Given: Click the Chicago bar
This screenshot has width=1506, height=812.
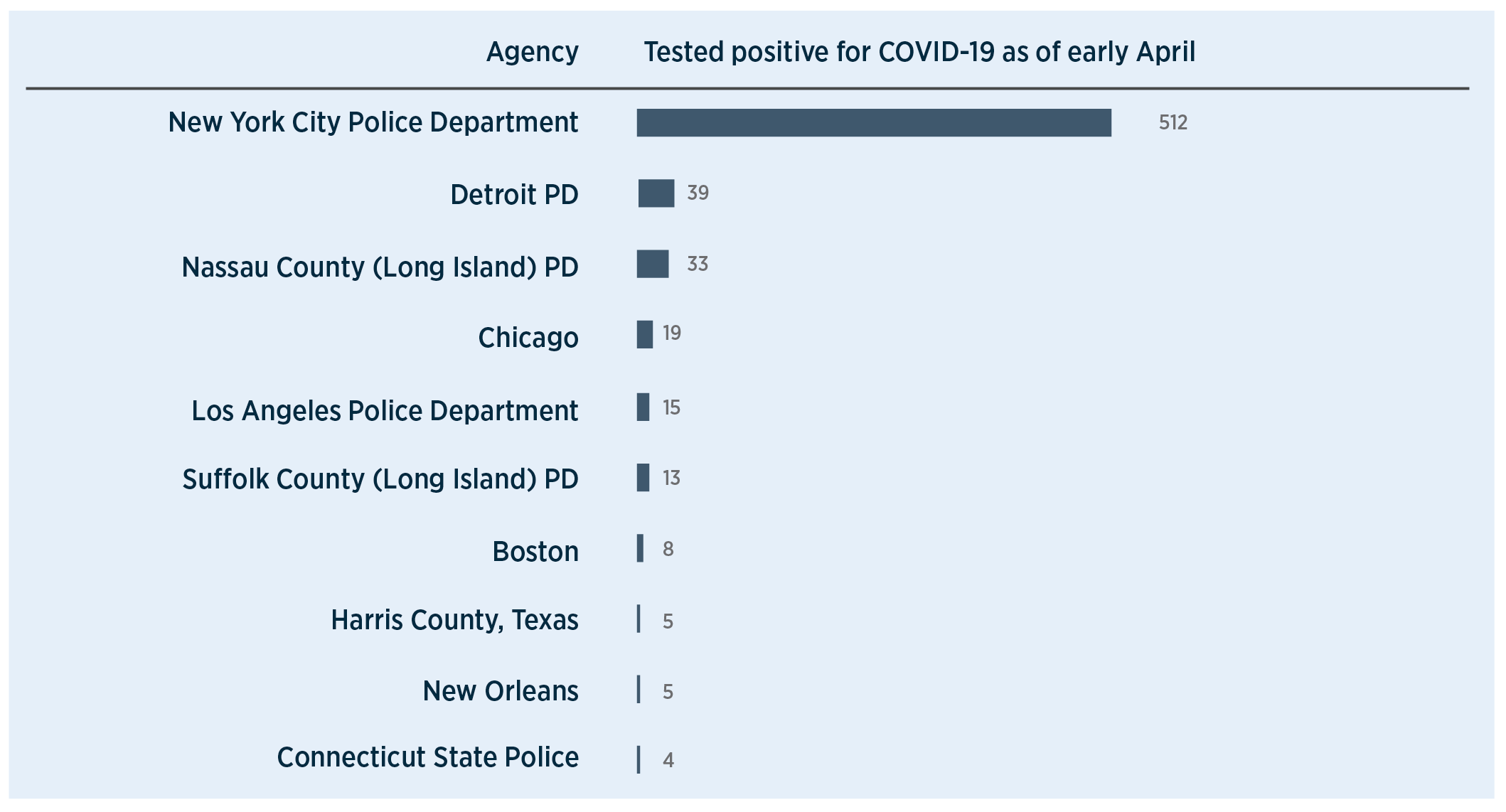Looking at the screenshot, I should point(644,334).
